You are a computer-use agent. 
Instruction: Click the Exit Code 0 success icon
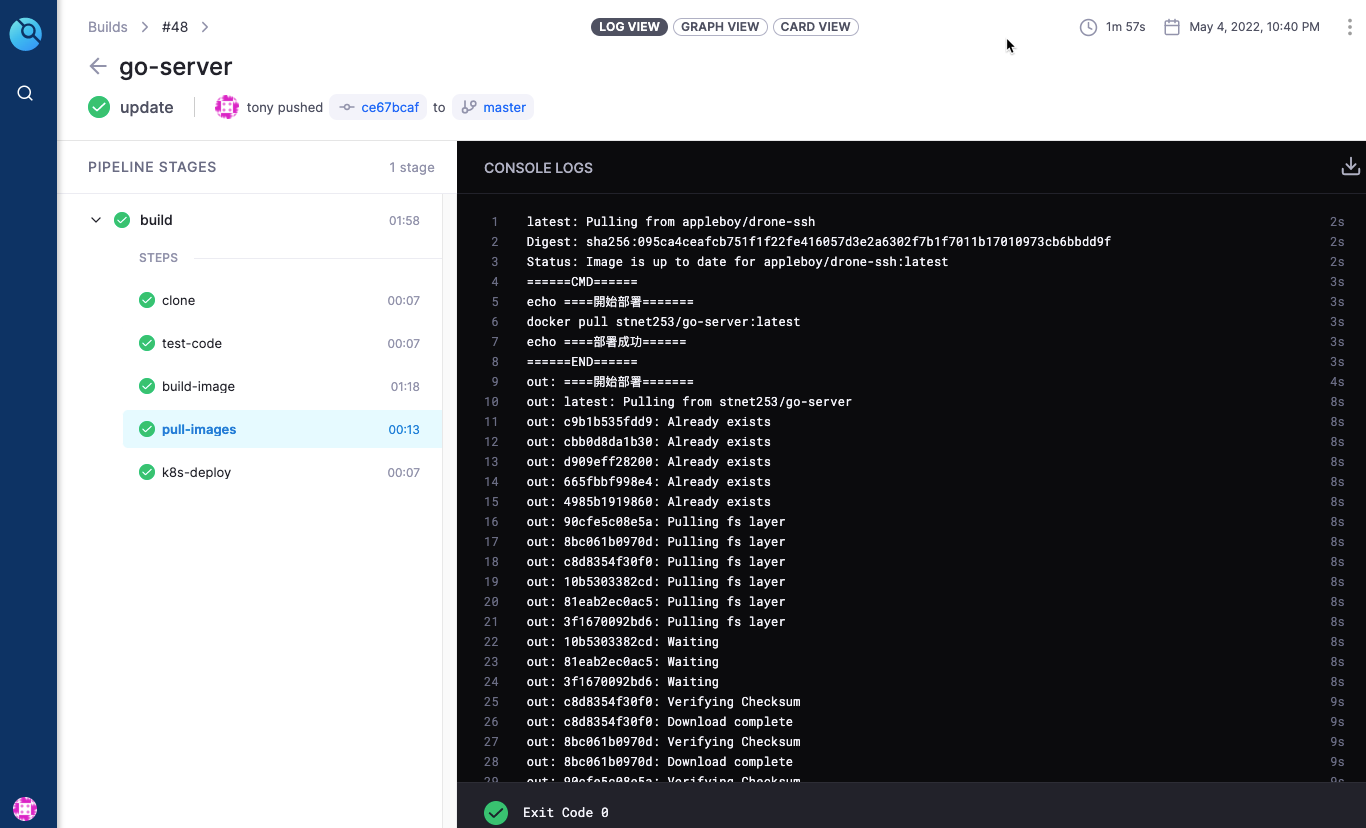tap(496, 812)
